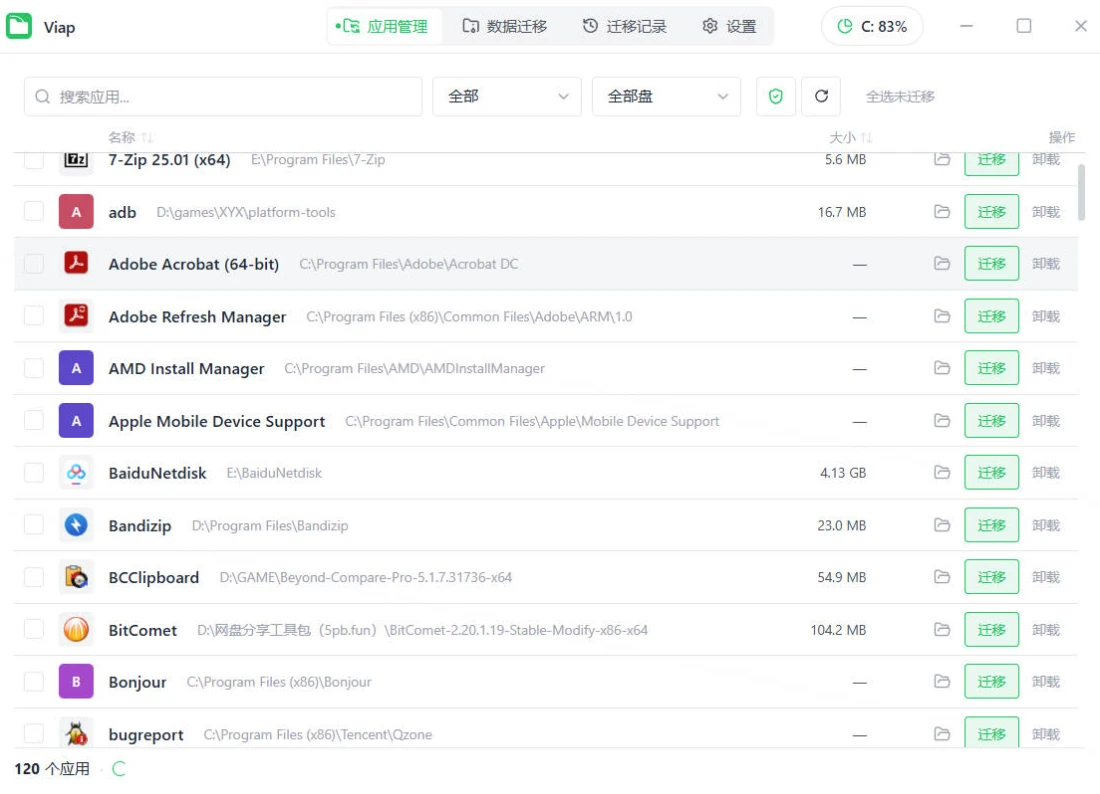Open folder location for adb

[x=941, y=211]
